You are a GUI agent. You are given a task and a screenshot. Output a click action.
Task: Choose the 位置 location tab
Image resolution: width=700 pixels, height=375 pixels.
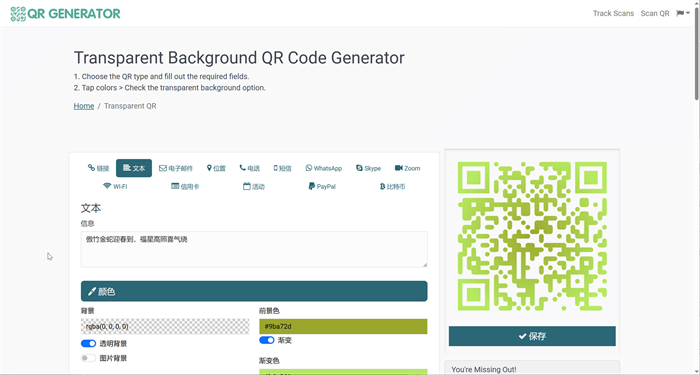coord(216,168)
